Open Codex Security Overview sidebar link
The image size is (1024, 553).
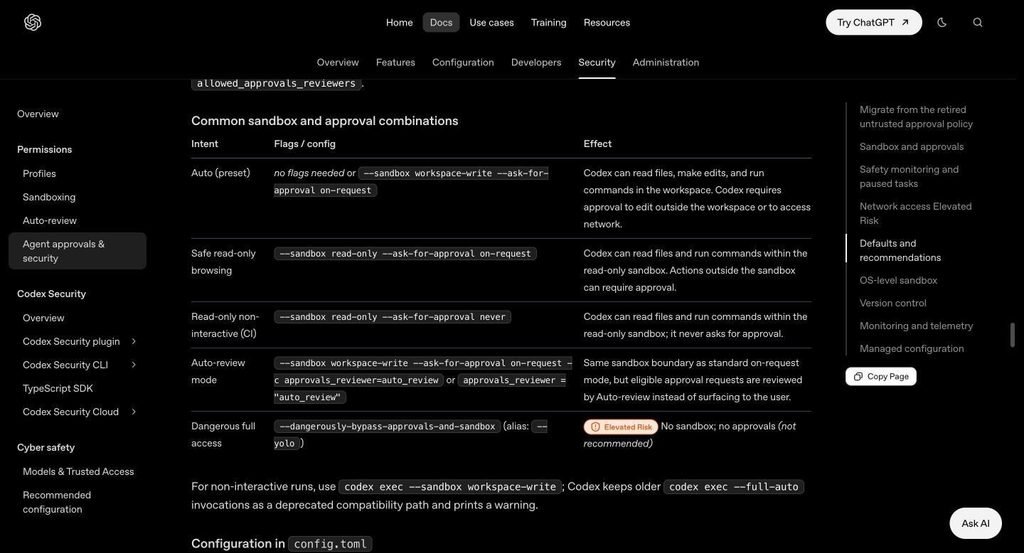(43, 318)
